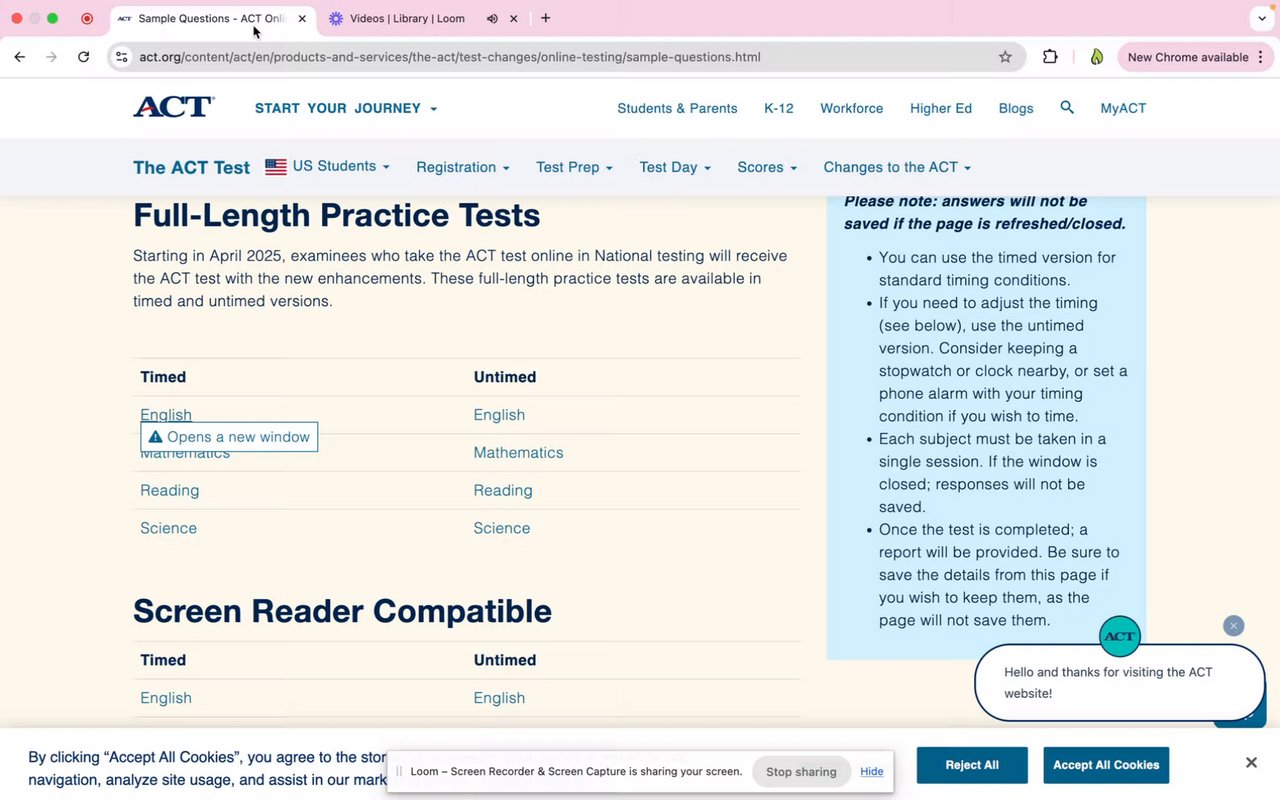Screen dimensions: 1280x800
Task: Open Screen Reader Timed English link
Action: click(166, 698)
